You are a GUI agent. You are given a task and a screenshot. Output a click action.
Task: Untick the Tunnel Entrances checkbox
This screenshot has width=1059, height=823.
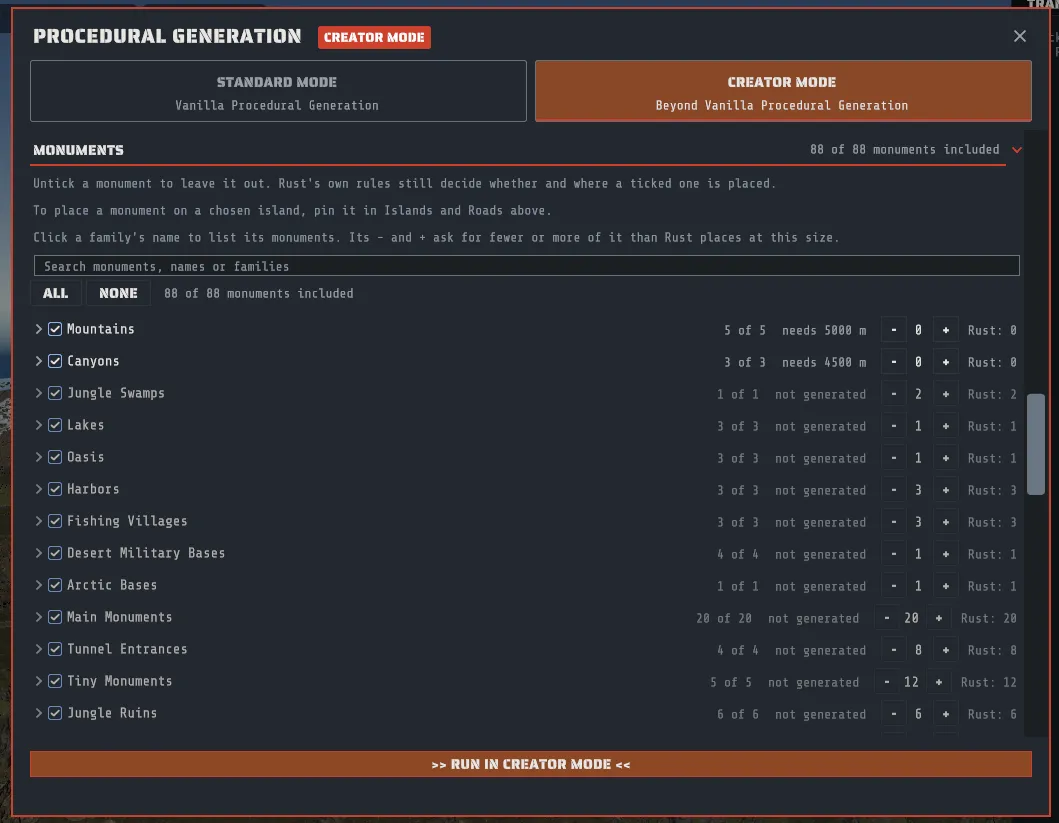[x=55, y=649]
